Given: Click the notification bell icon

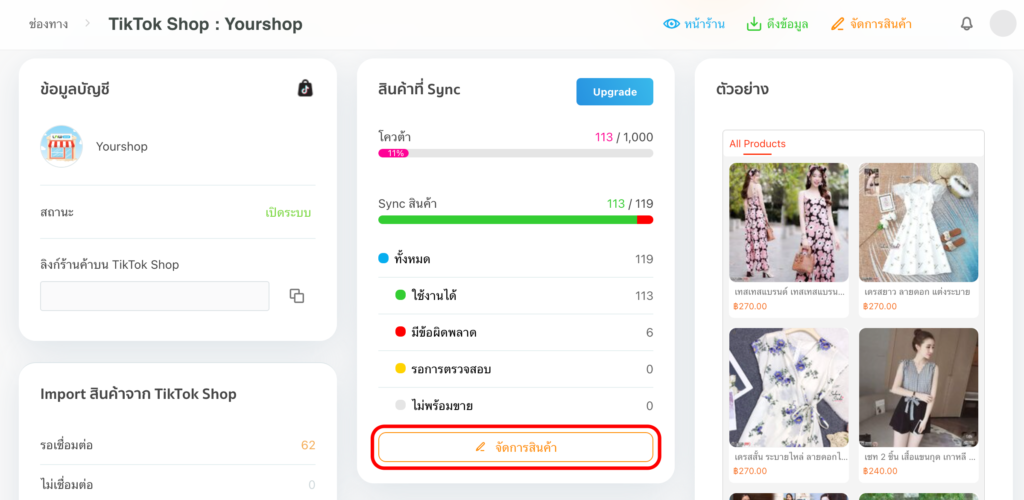Looking at the screenshot, I should point(966,24).
